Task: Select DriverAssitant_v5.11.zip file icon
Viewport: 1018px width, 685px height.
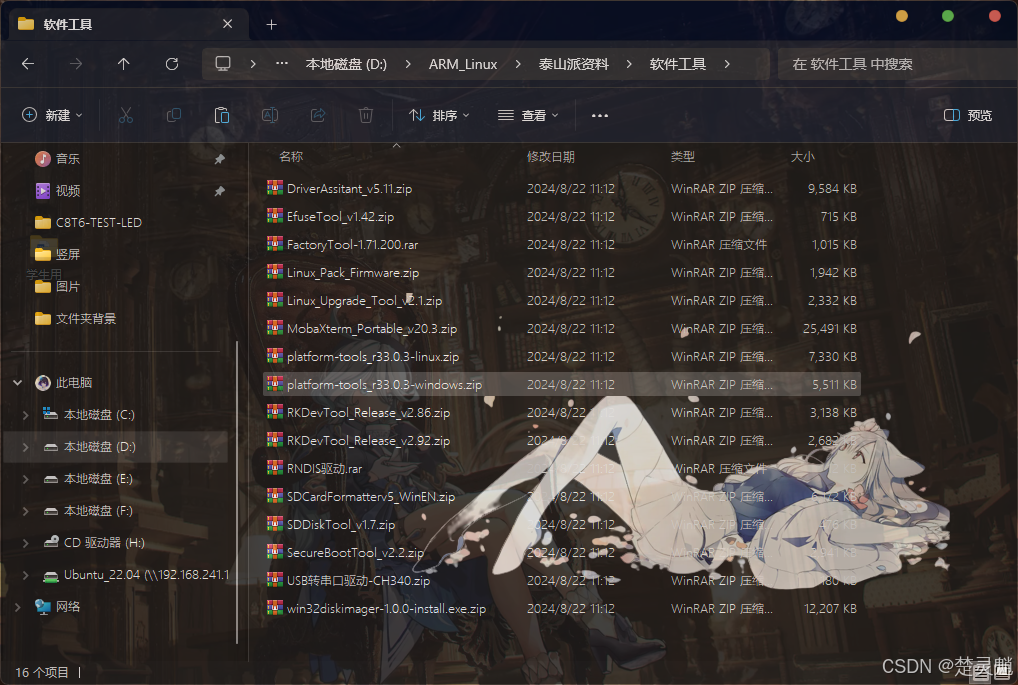Action: pyautogui.click(x=275, y=188)
